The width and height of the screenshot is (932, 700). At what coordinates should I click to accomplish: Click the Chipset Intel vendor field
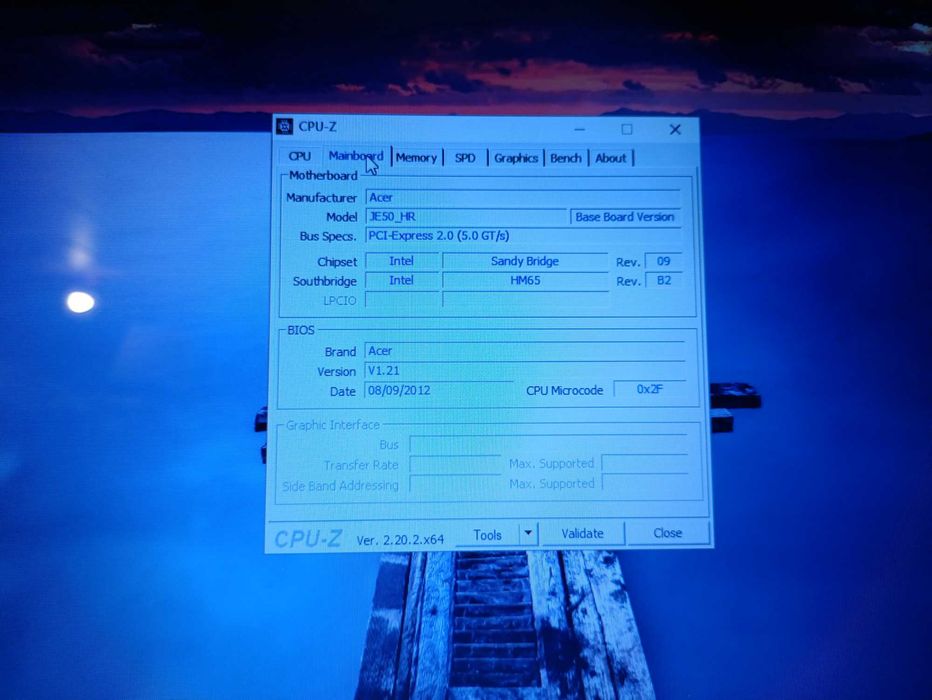[x=401, y=261]
